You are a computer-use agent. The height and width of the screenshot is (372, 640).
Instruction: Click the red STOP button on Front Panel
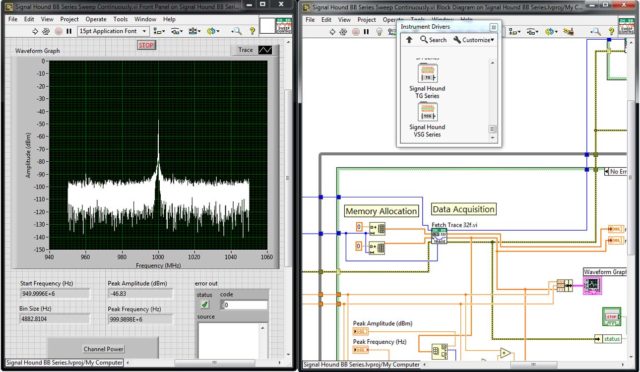[x=146, y=45]
